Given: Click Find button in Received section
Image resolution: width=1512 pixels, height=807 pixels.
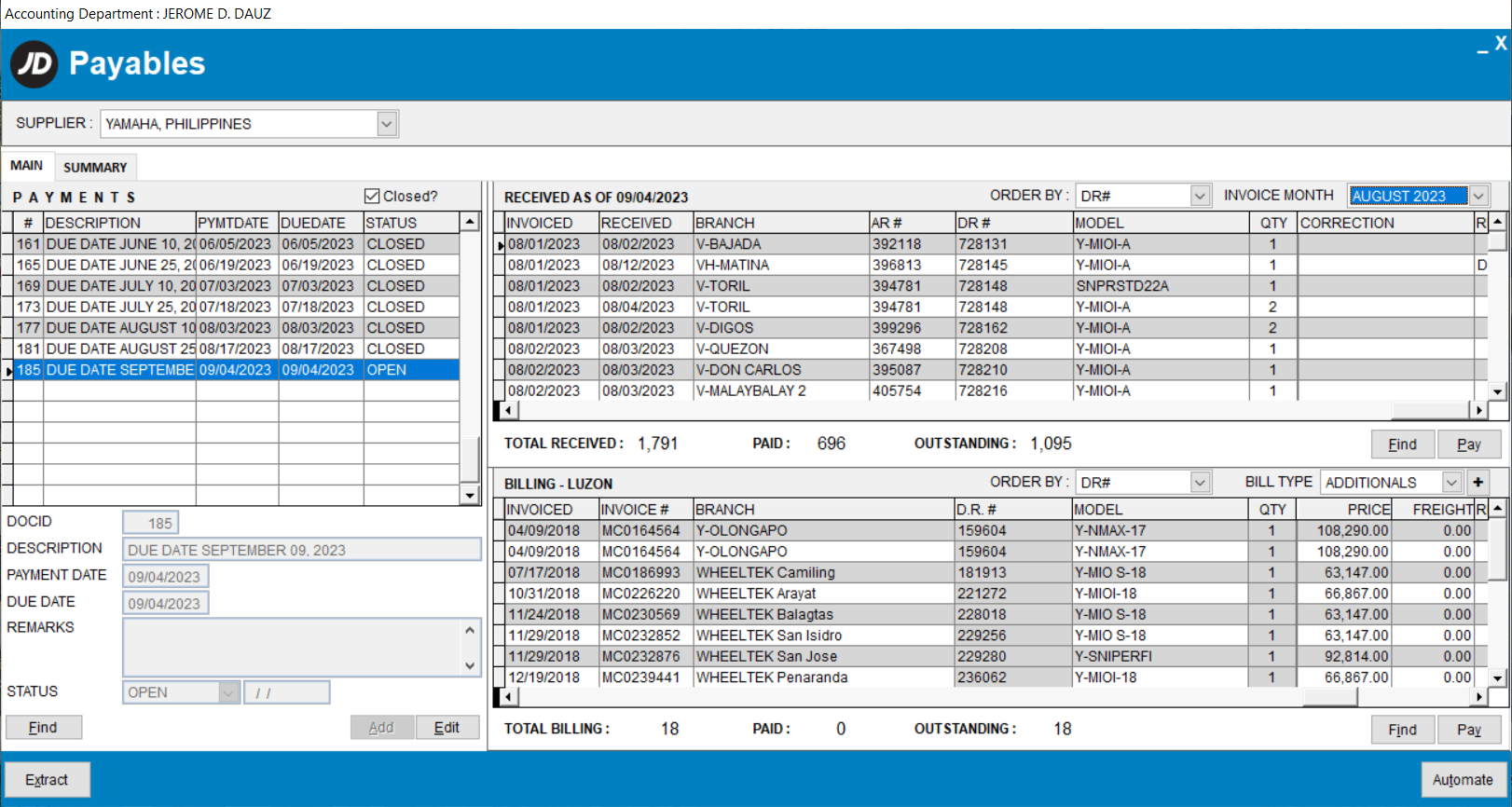Looking at the screenshot, I should 1402,445.
